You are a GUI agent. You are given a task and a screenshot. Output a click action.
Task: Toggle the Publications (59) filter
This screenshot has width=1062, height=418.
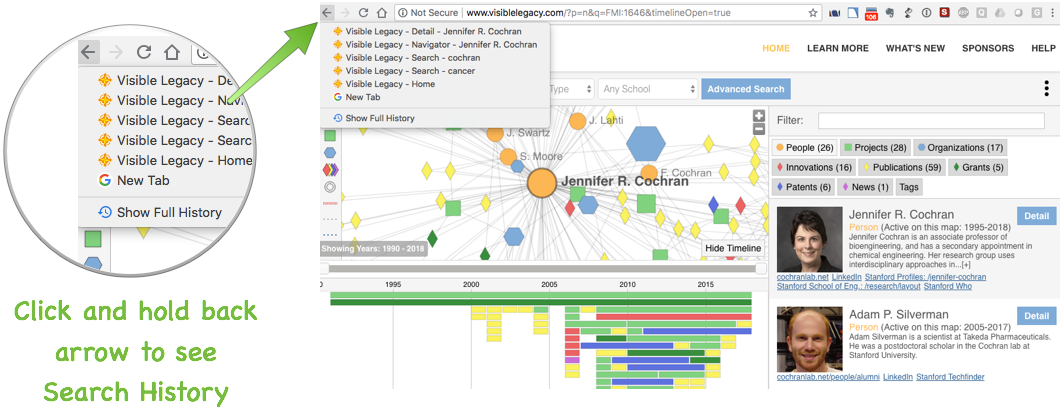[x=901, y=167]
